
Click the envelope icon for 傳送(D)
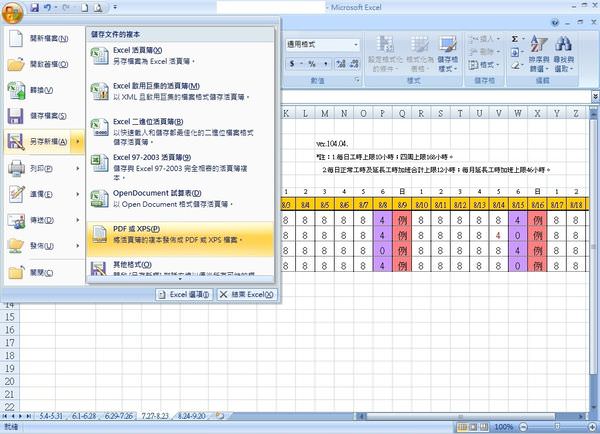(16, 220)
